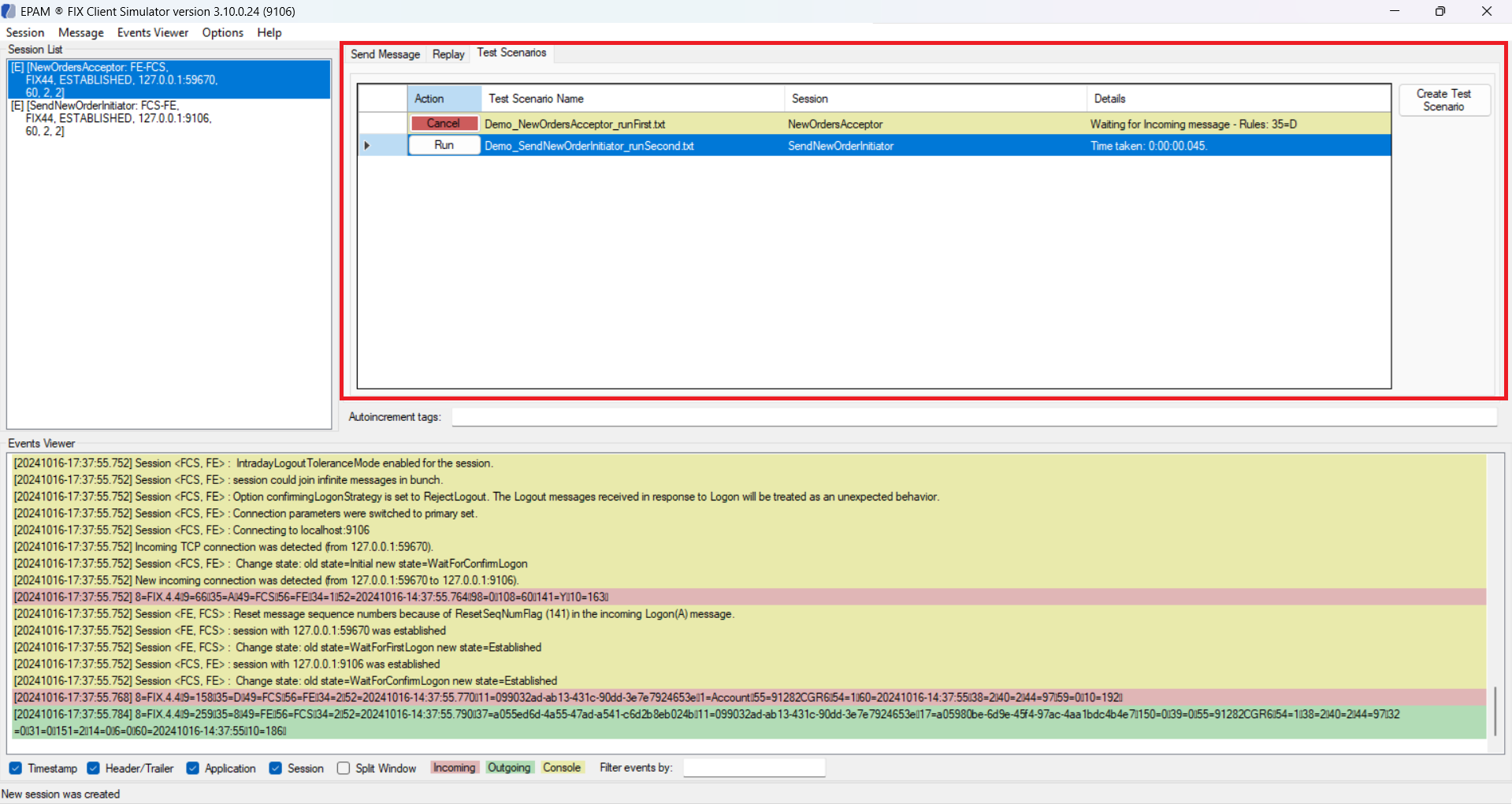
Task: Click the Outgoing green color legend
Action: pos(509,768)
